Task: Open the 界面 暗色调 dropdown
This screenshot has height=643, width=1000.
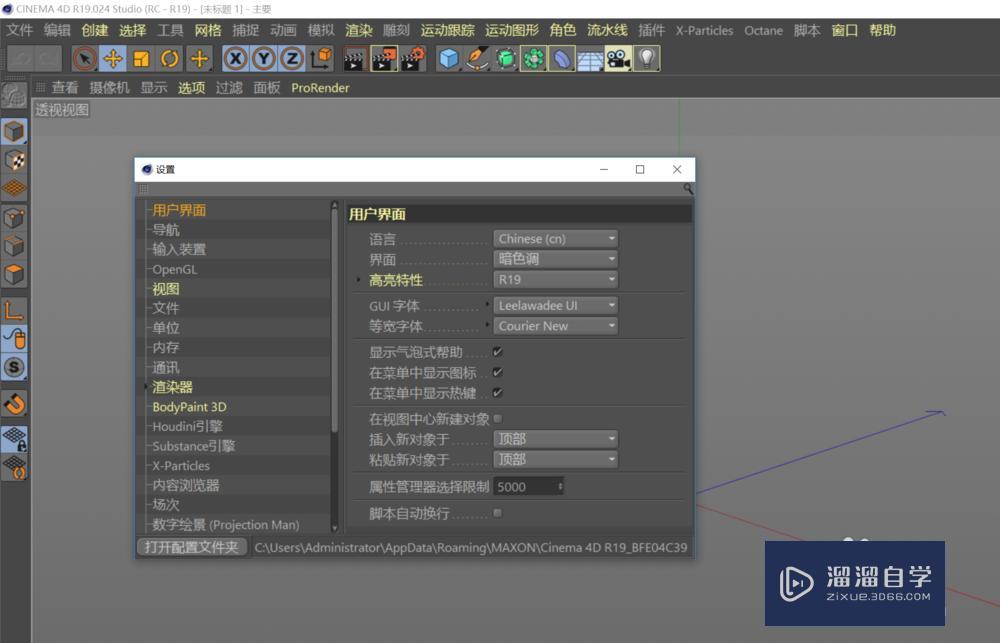Action: coord(555,259)
